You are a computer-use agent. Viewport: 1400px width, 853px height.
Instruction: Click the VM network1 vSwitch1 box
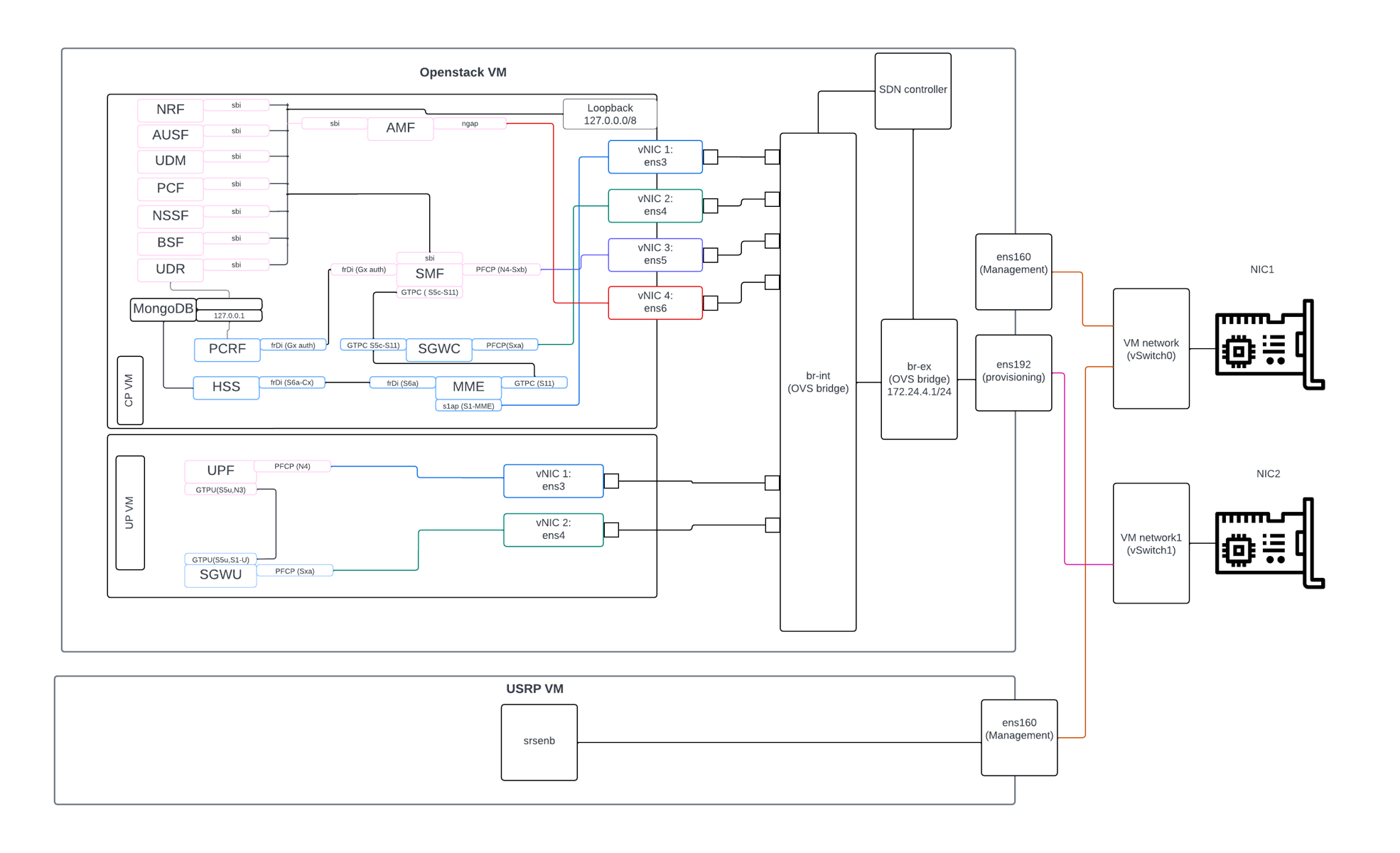pyautogui.click(x=1151, y=543)
